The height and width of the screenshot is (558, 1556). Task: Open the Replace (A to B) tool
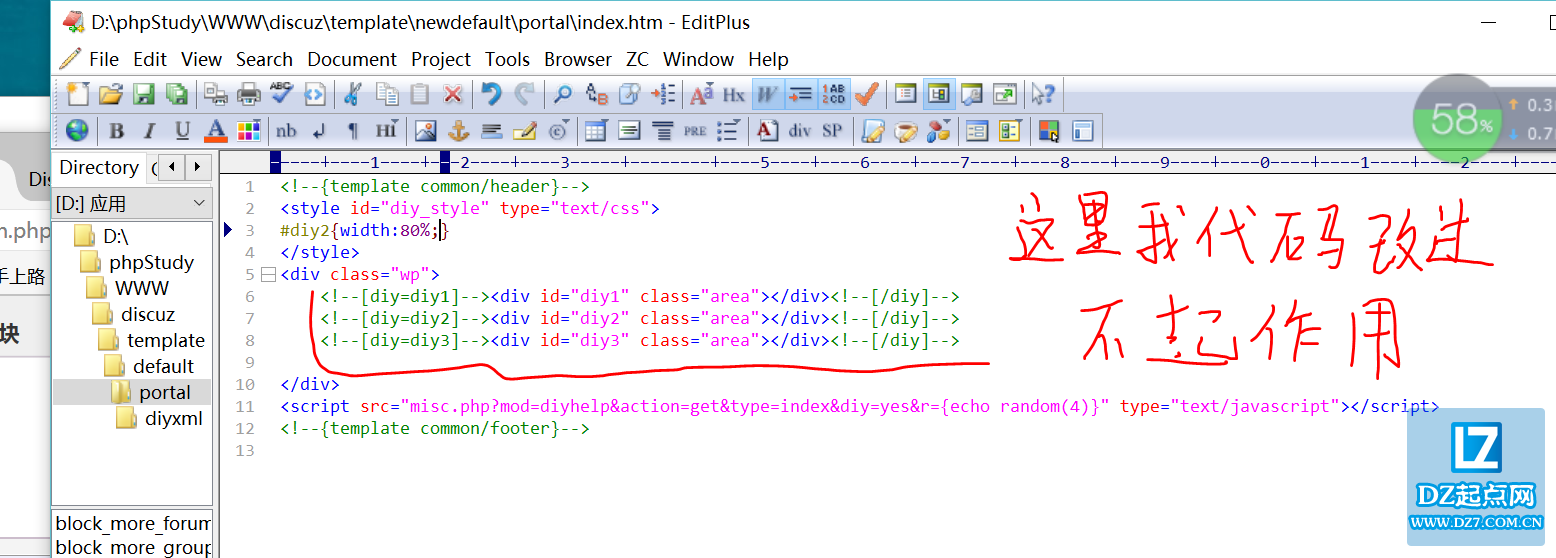(596, 94)
